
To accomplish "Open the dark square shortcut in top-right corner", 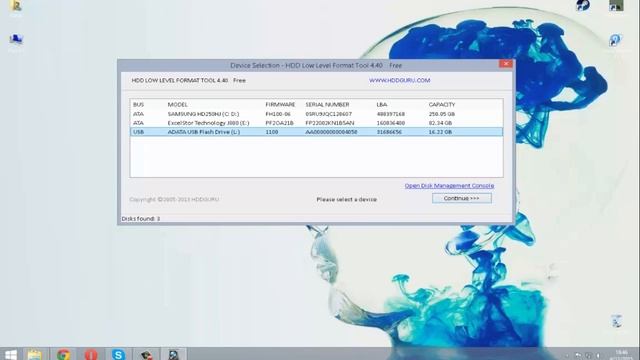I will click(x=616, y=6).
